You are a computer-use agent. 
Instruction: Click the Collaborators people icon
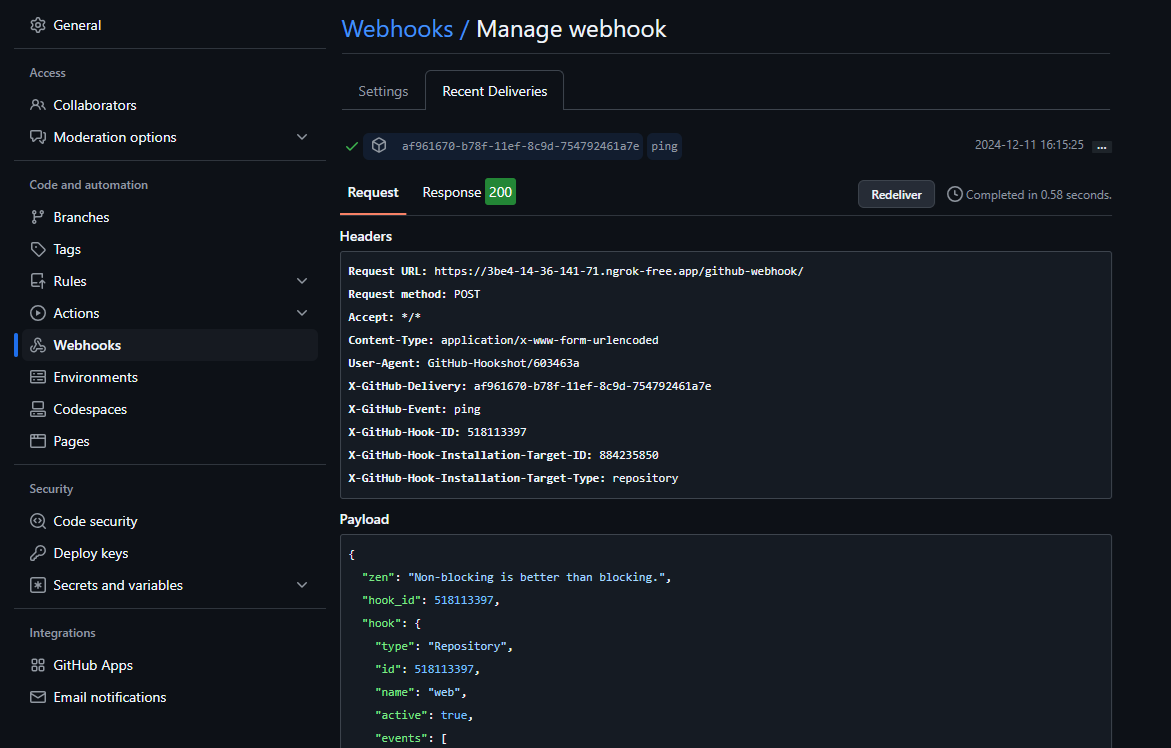[x=37, y=105]
